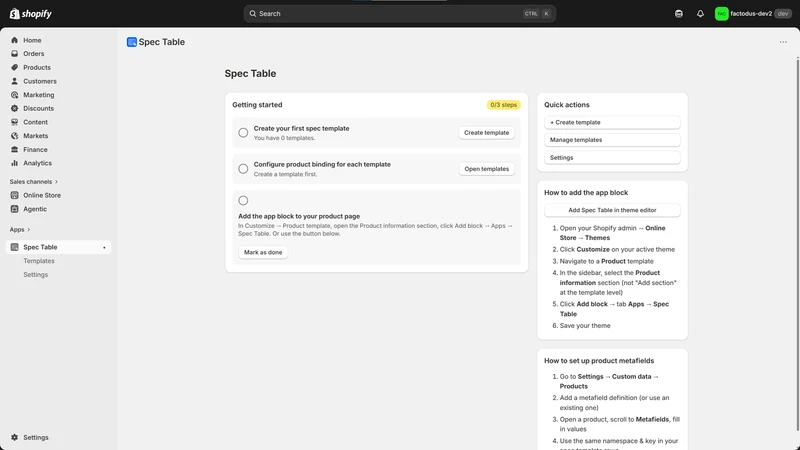The width and height of the screenshot is (800, 450).
Task: Click the search magnifier icon
Action: [x=253, y=14]
